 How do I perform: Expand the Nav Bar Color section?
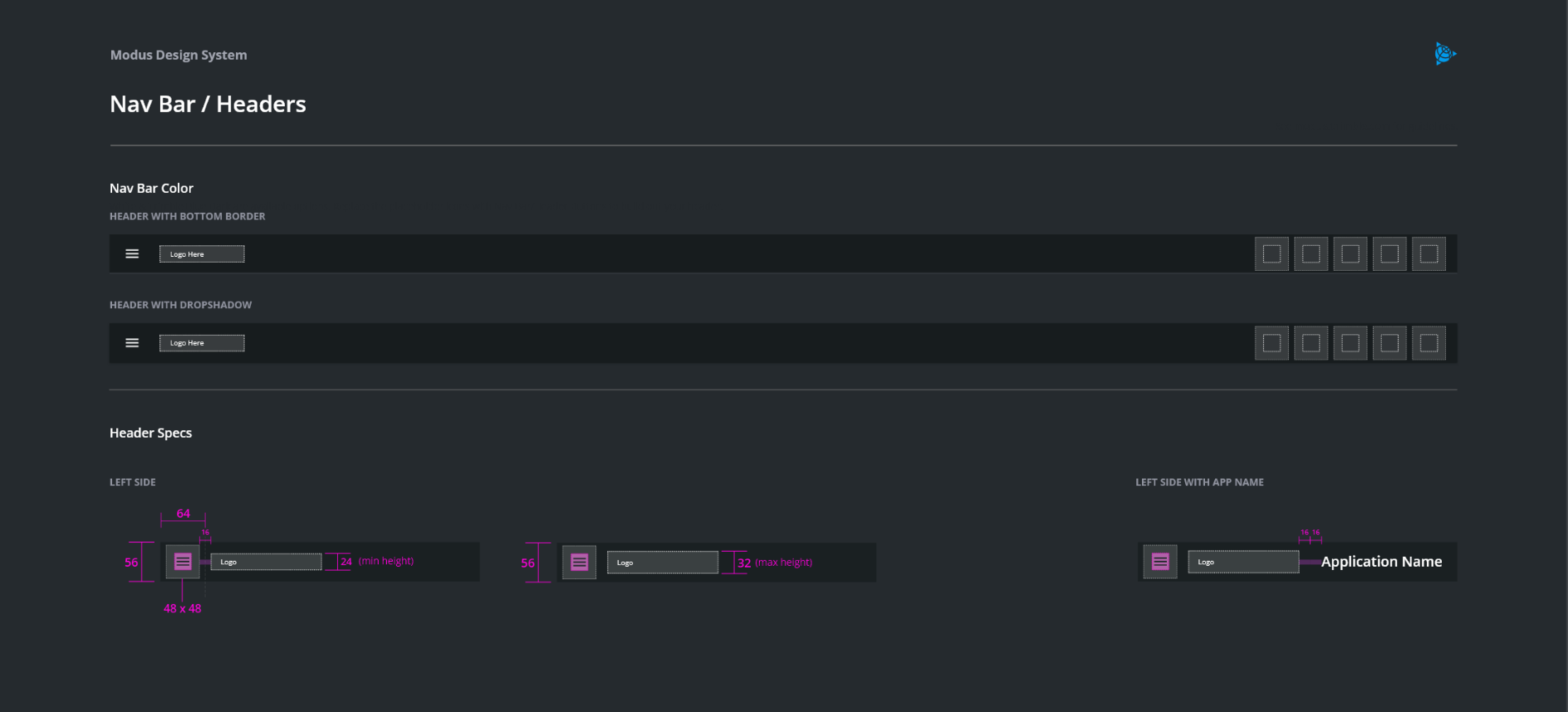151,188
